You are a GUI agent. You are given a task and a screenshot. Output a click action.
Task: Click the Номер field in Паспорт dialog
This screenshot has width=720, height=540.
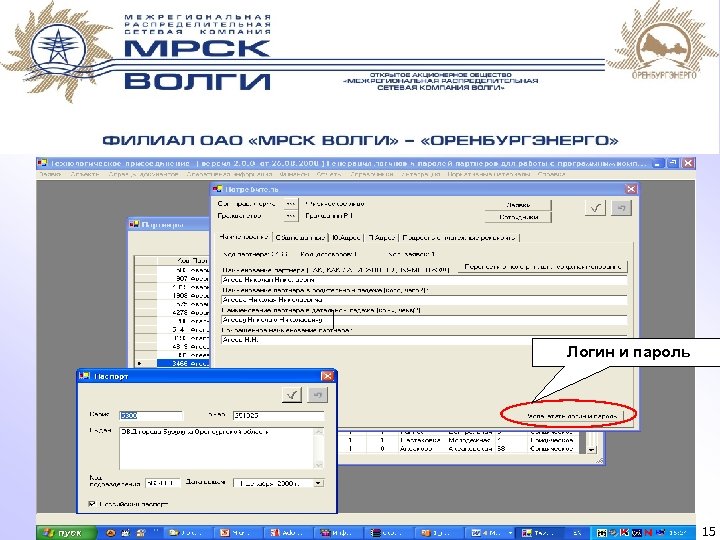278,416
